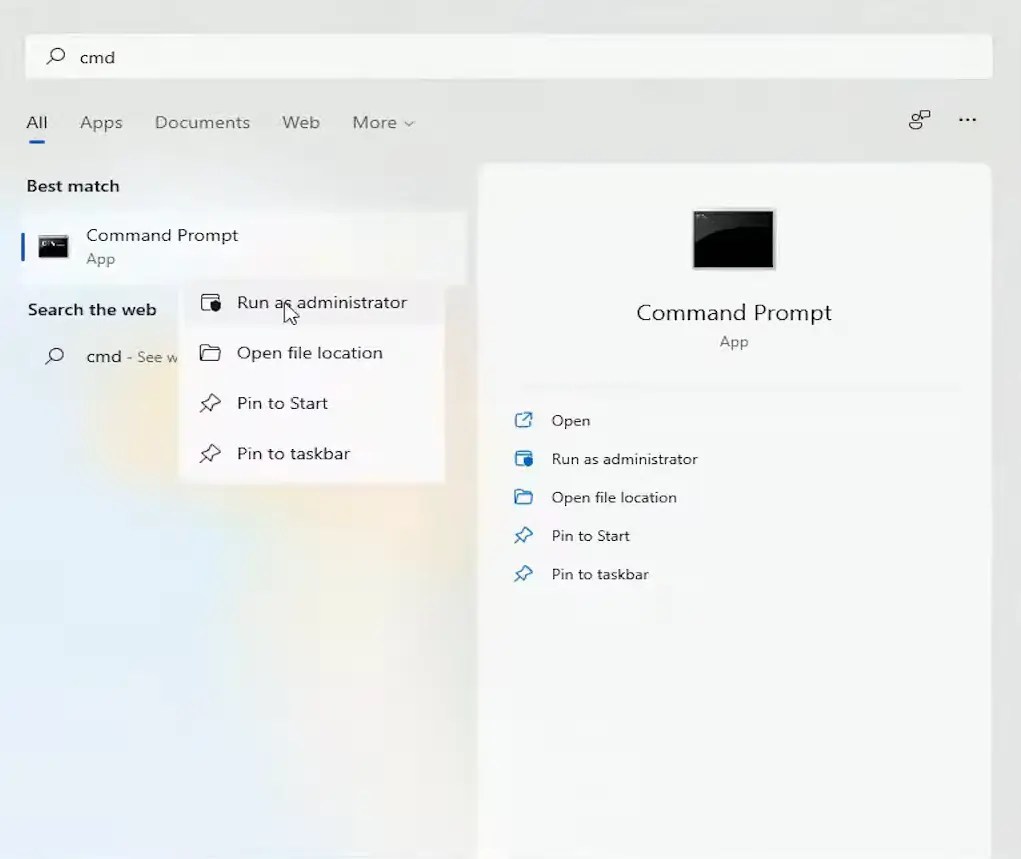Switch to the Documents tab

pos(202,122)
